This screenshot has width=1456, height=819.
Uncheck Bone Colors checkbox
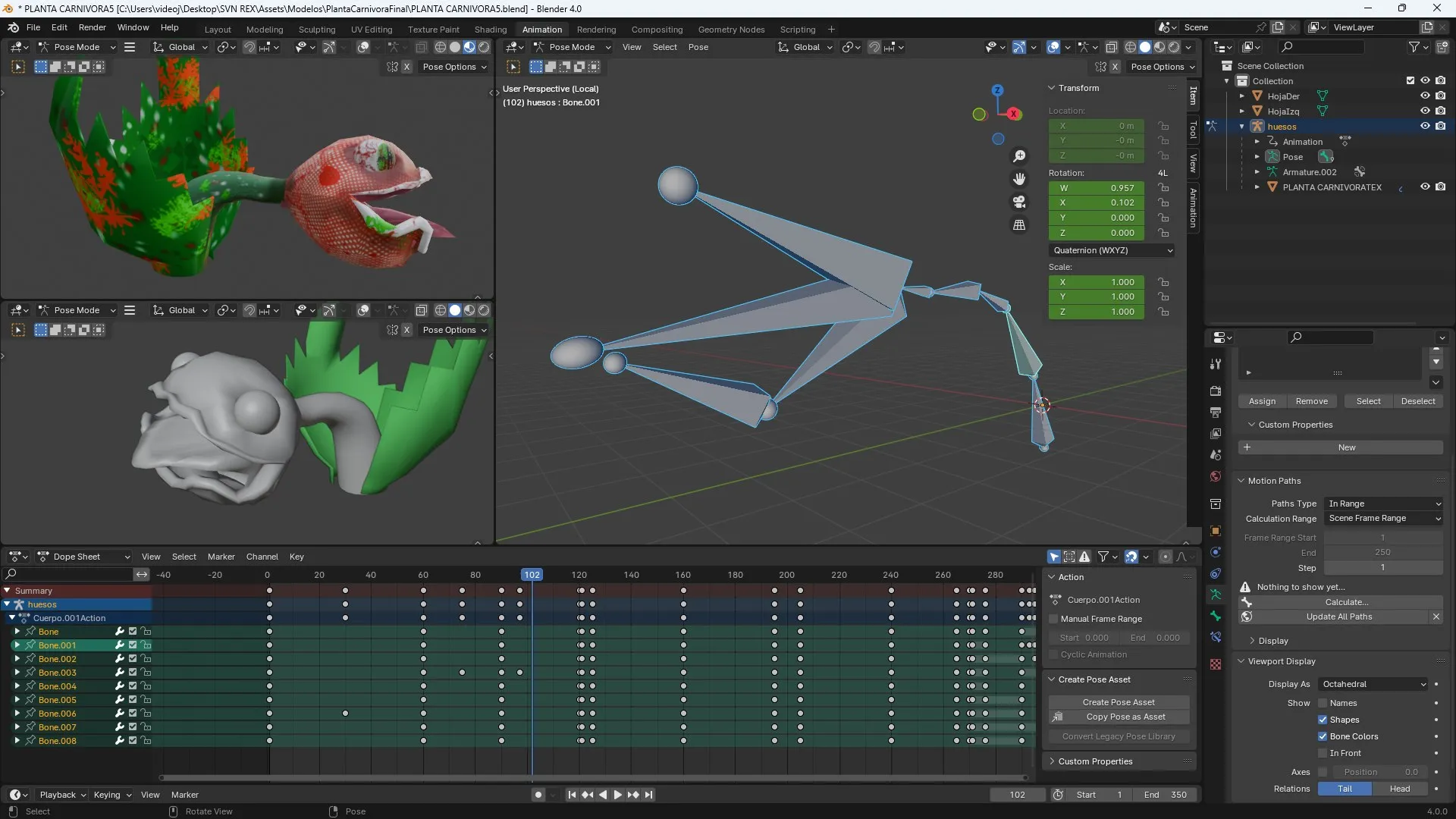(1323, 737)
